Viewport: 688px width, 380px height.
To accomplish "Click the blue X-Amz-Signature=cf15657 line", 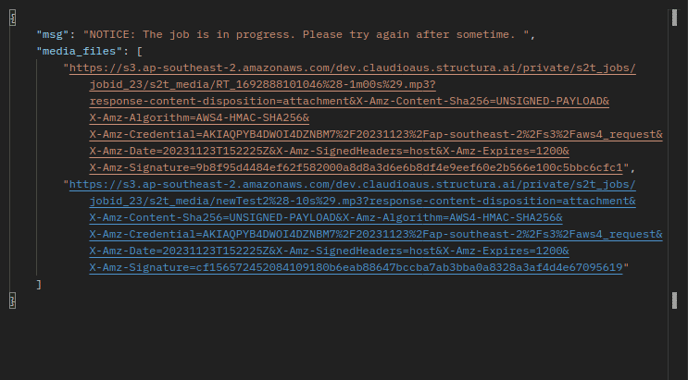I will [356, 267].
